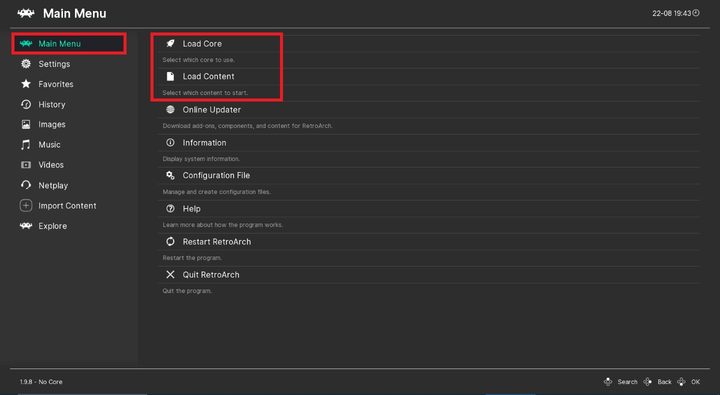Image resolution: width=720 pixels, height=395 pixels.
Task: Click the 'Display system information.' description
Action: pyautogui.click(x=201, y=159)
